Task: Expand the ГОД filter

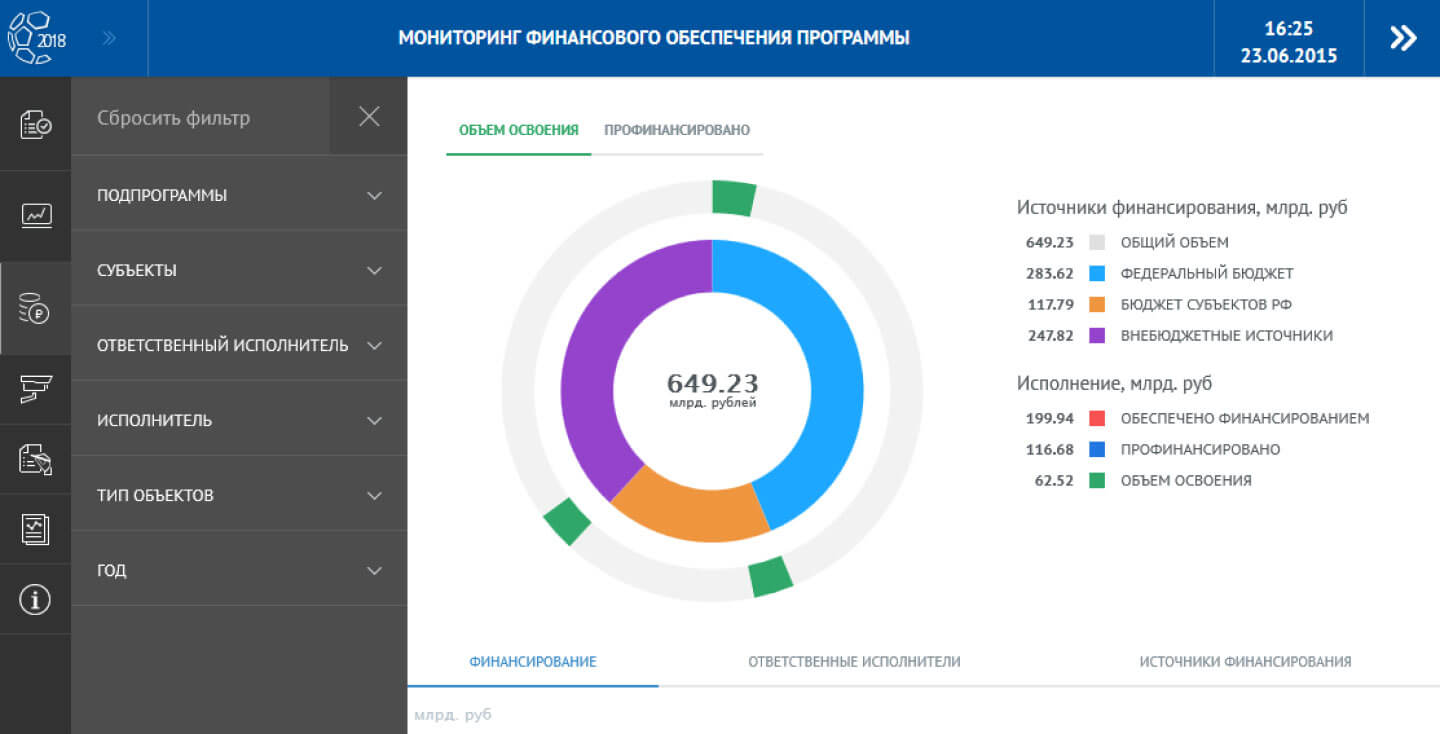Action: [239, 570]
